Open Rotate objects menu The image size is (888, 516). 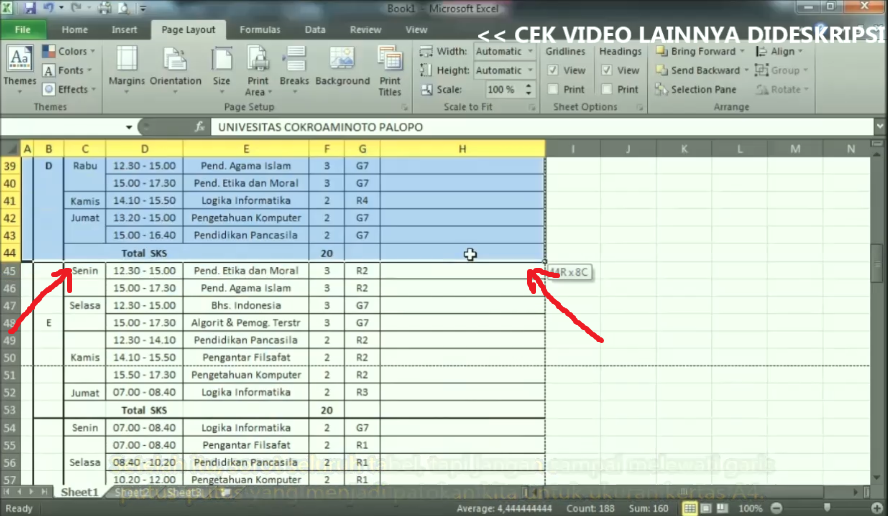point(782,89)
